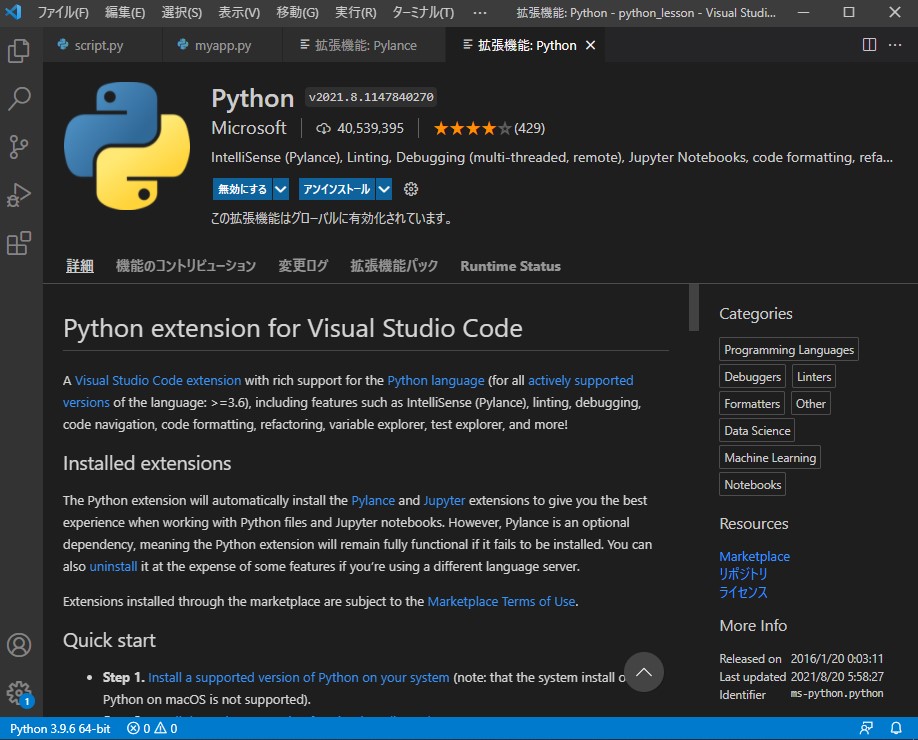Open the Visual Studio Code extension link
The width and height of the screenshot is (918, 740).
tap(158, 381)
